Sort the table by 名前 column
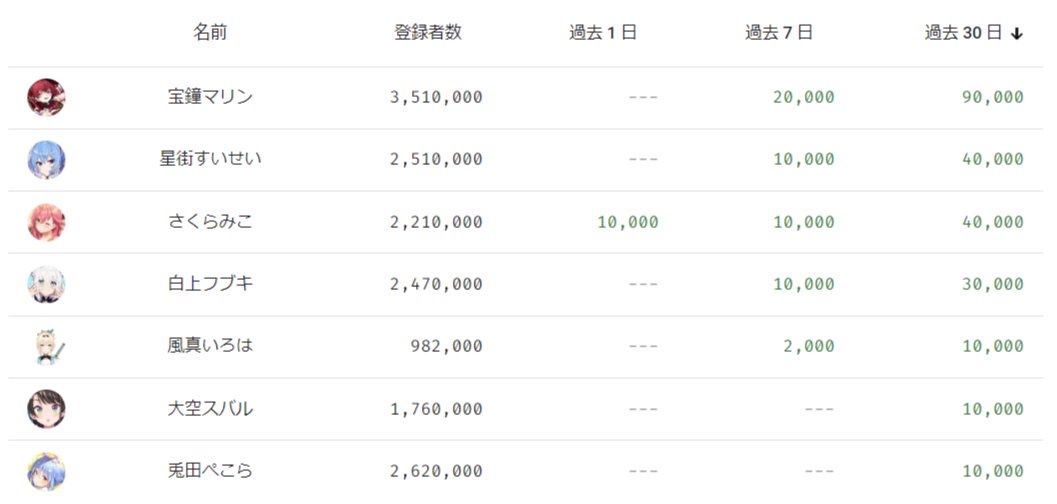The width and height of the screenshot is (1057, 504). [210, 33]
